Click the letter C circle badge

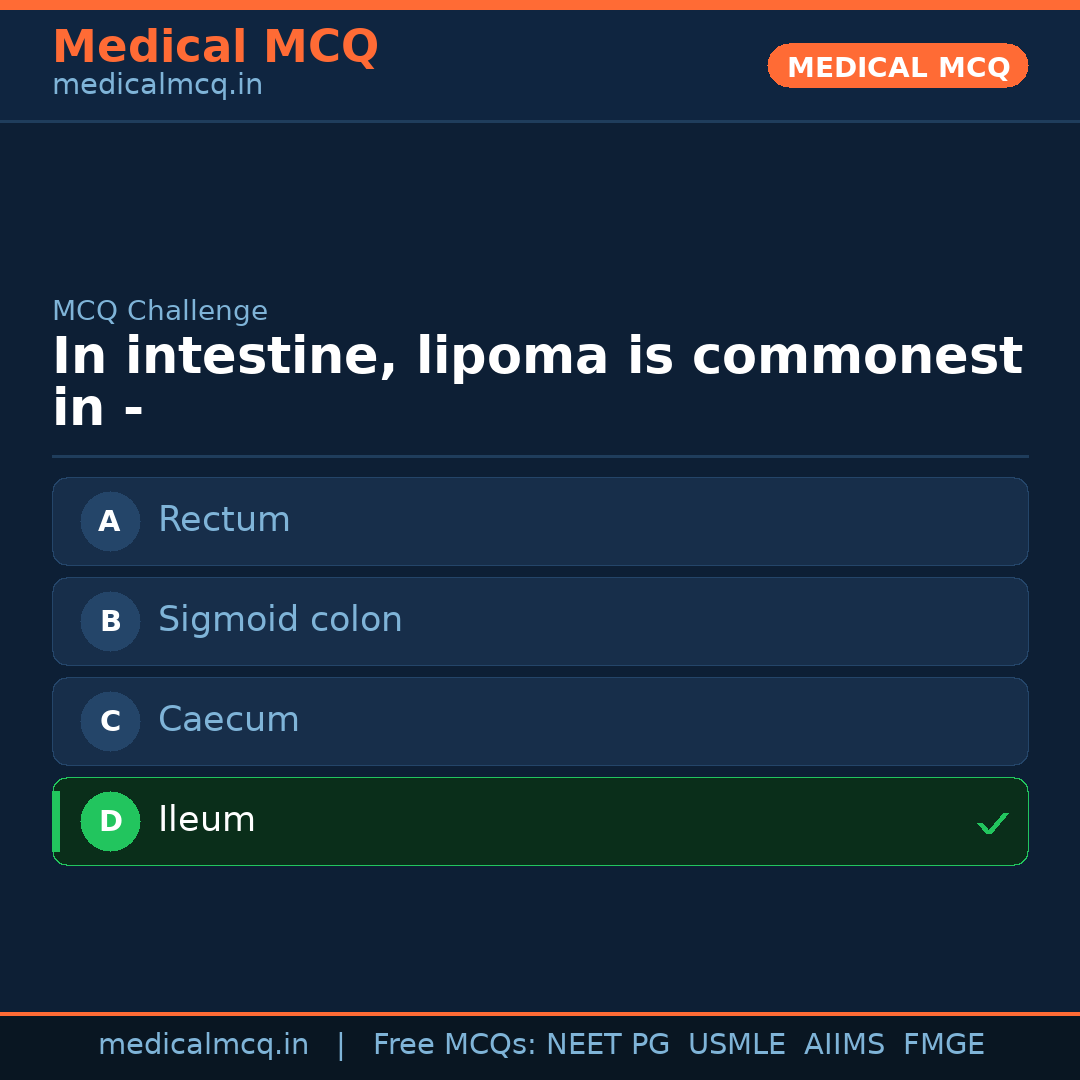pos(110,721)
